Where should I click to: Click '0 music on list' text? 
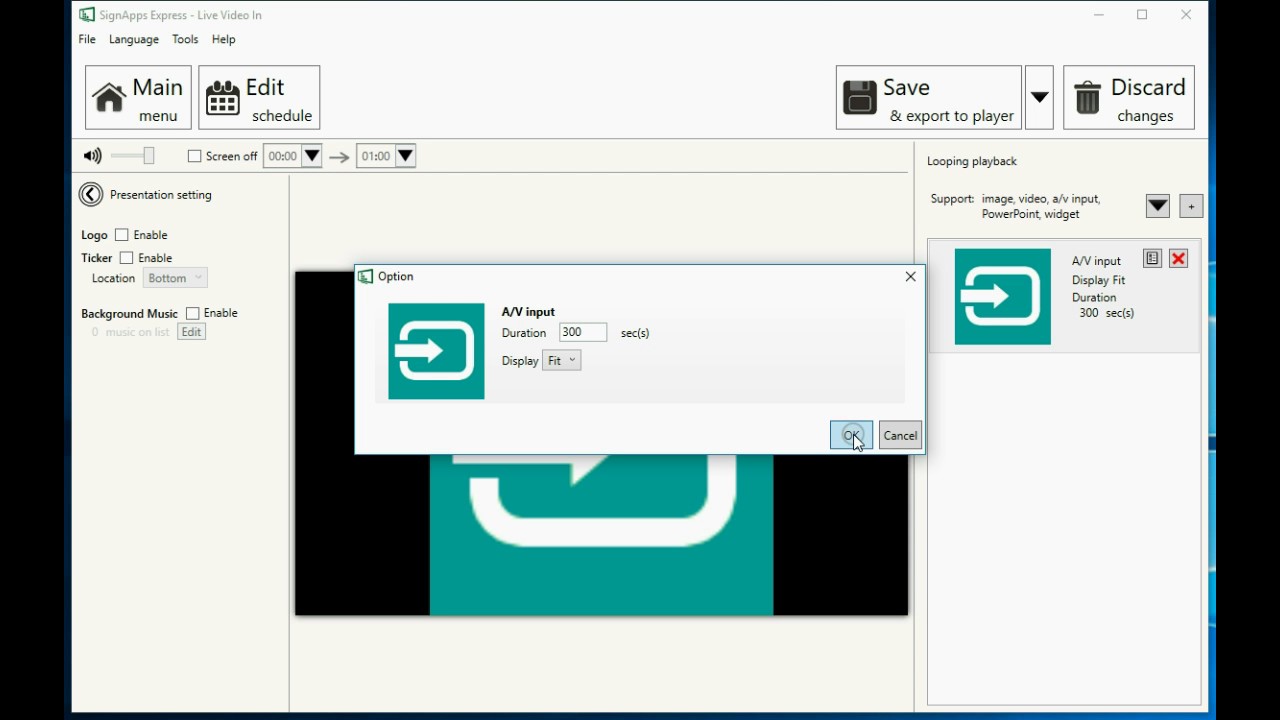130,332
